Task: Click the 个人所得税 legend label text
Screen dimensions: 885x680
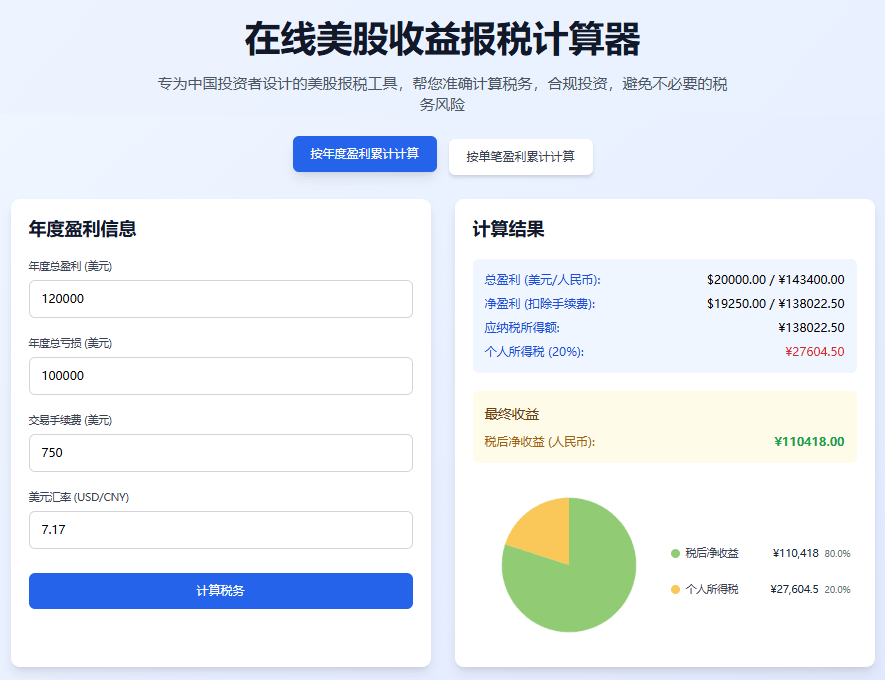Action: pyautogui.click(x=712, y=589)
